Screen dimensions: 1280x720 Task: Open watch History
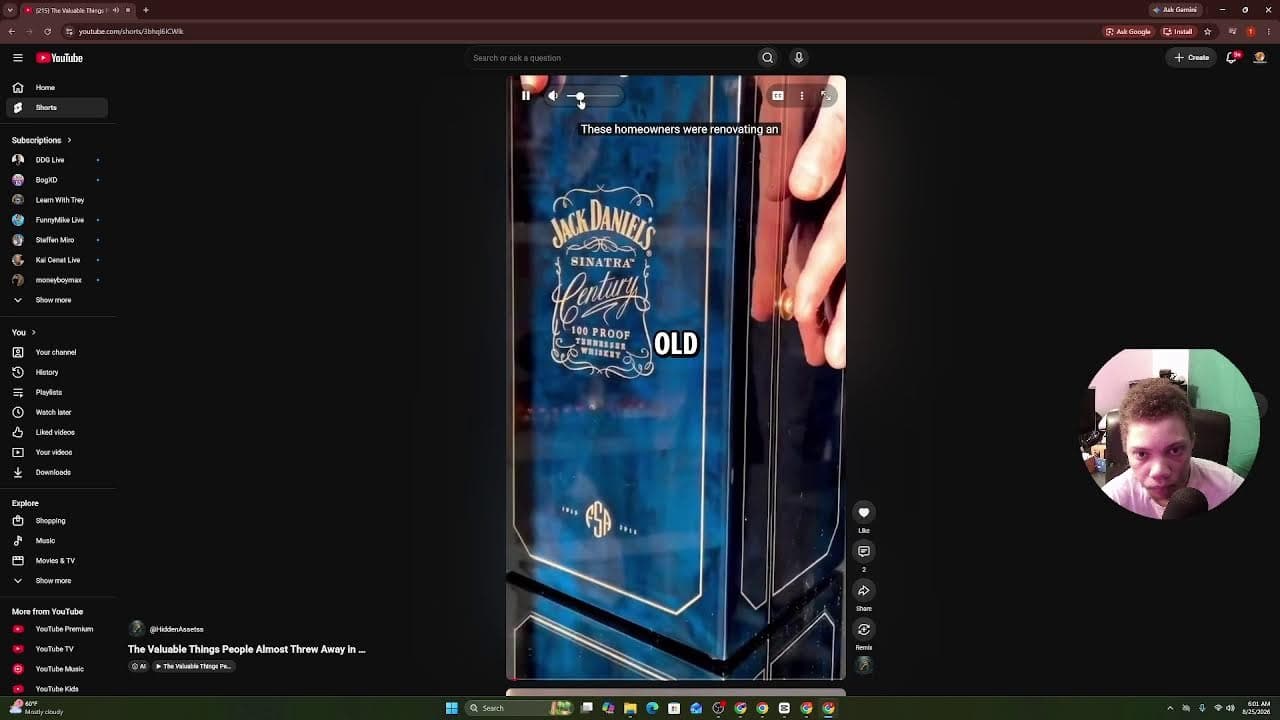57,372
